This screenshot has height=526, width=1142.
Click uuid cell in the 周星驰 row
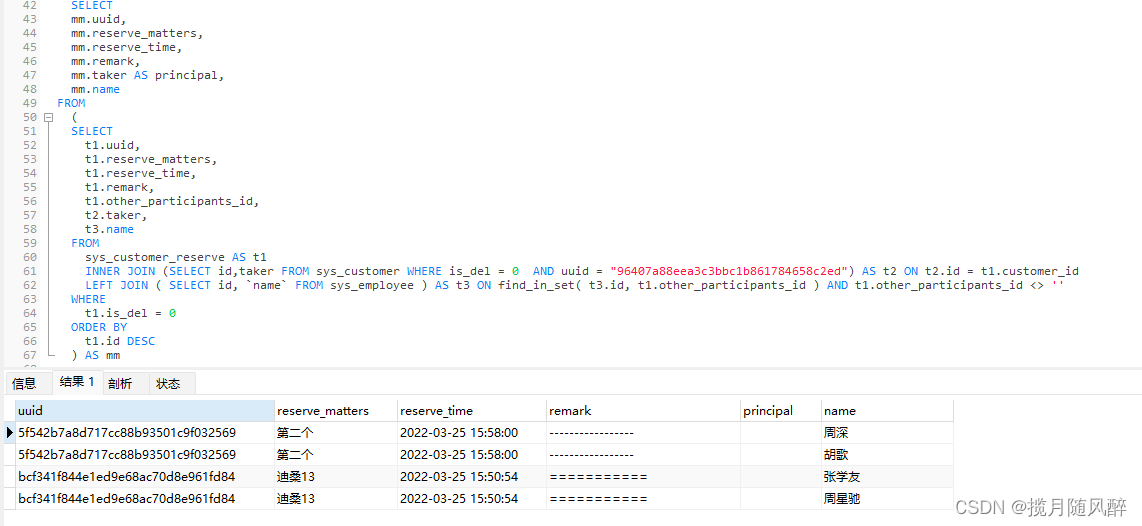point(144,499)
